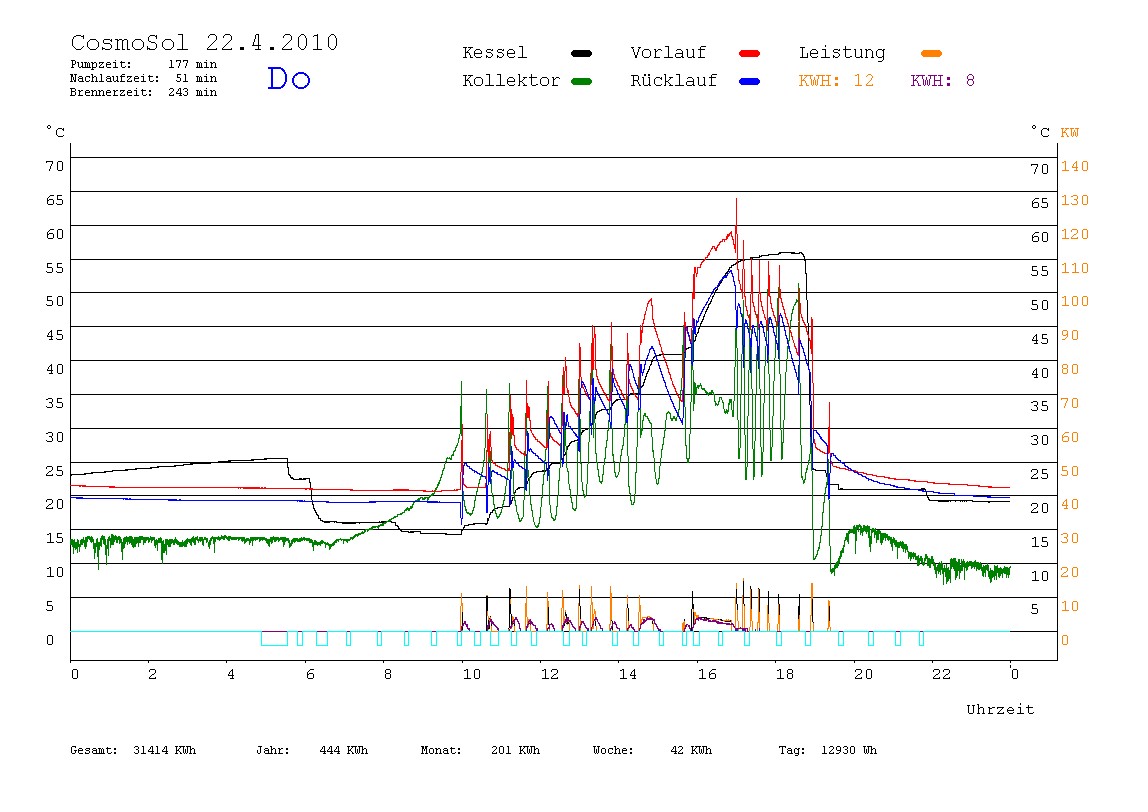Select the 'Nachlaufzeit: 51 min' line
This screenshot has height=812, width=1148.
click(x=144, y=78)
